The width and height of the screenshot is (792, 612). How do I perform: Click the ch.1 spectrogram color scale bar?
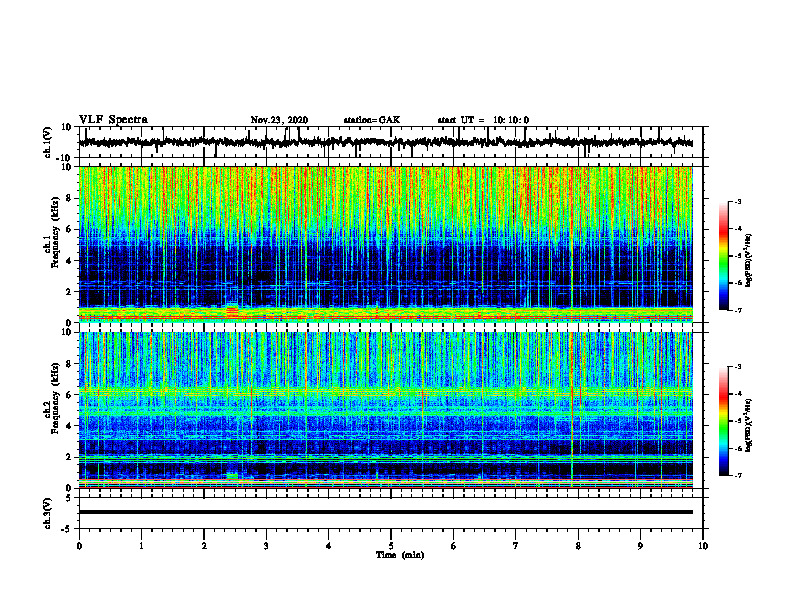coord(724,256)
